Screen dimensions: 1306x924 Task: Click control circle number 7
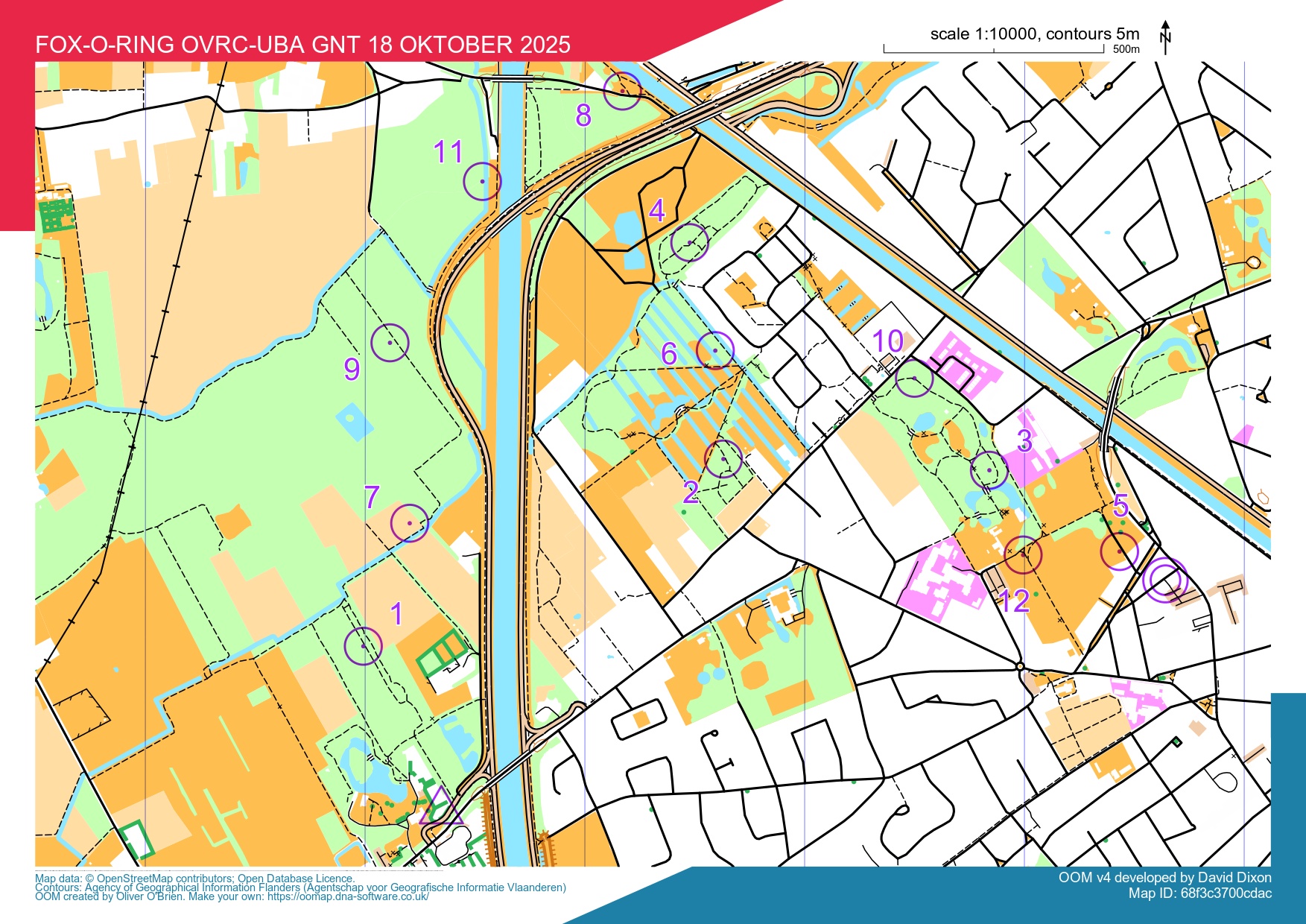click(410, 522)
